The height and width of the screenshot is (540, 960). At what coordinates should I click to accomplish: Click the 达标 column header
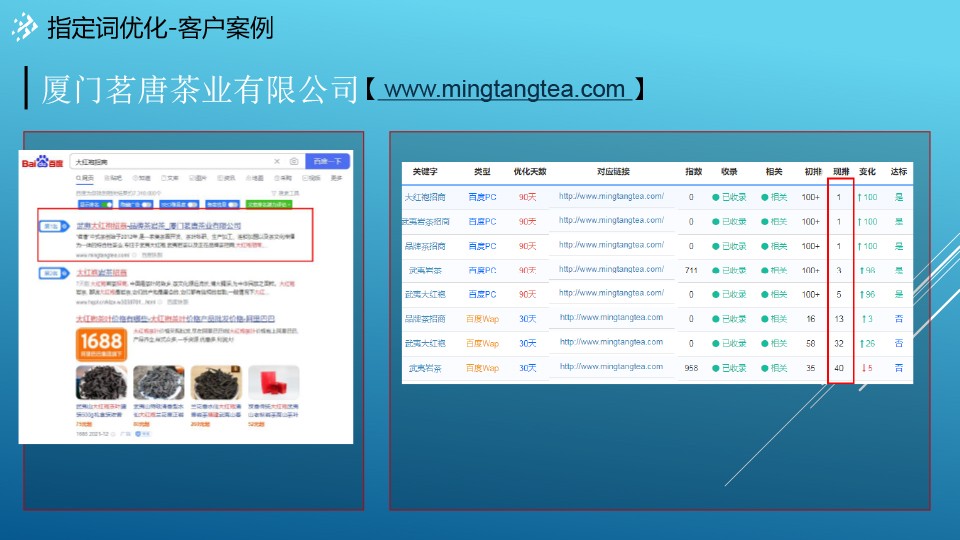tap(899, 172)
